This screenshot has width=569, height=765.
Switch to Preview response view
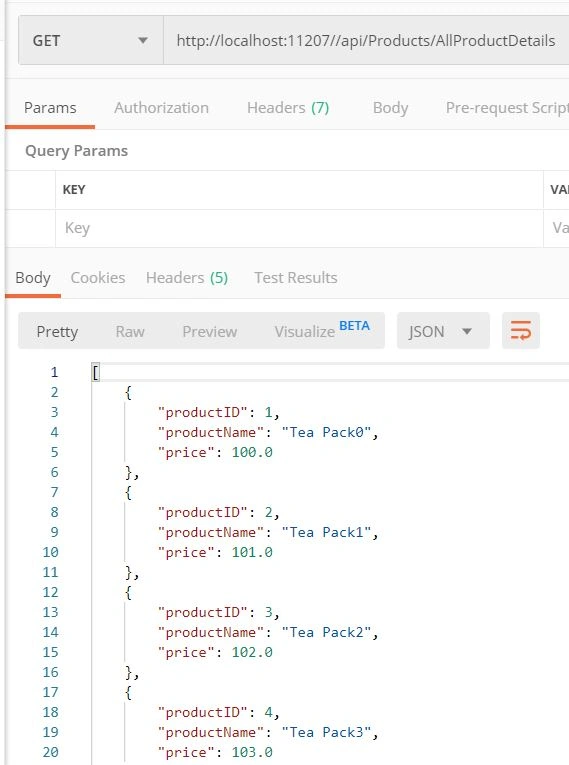(x=209, y=332)
